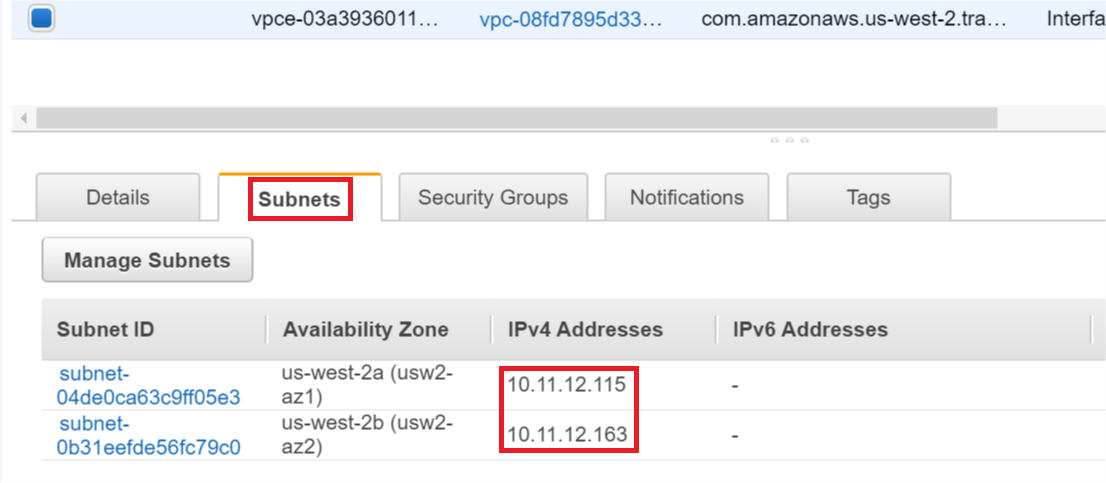Click the scroll left arrow
The image size is (1106, 483).
[23, 118]
